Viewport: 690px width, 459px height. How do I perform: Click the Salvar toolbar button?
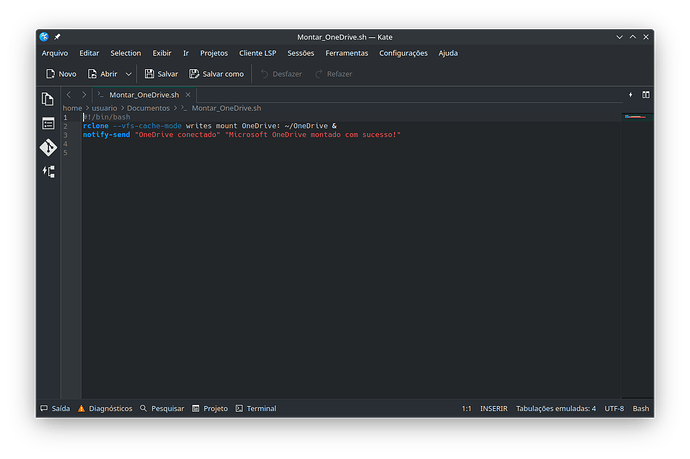tap(161, 74)
